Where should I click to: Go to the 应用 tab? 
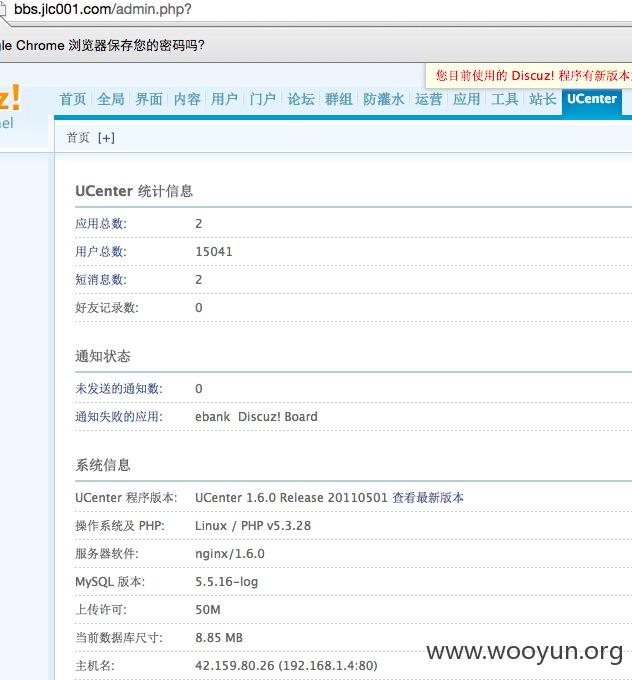(466, 99)
